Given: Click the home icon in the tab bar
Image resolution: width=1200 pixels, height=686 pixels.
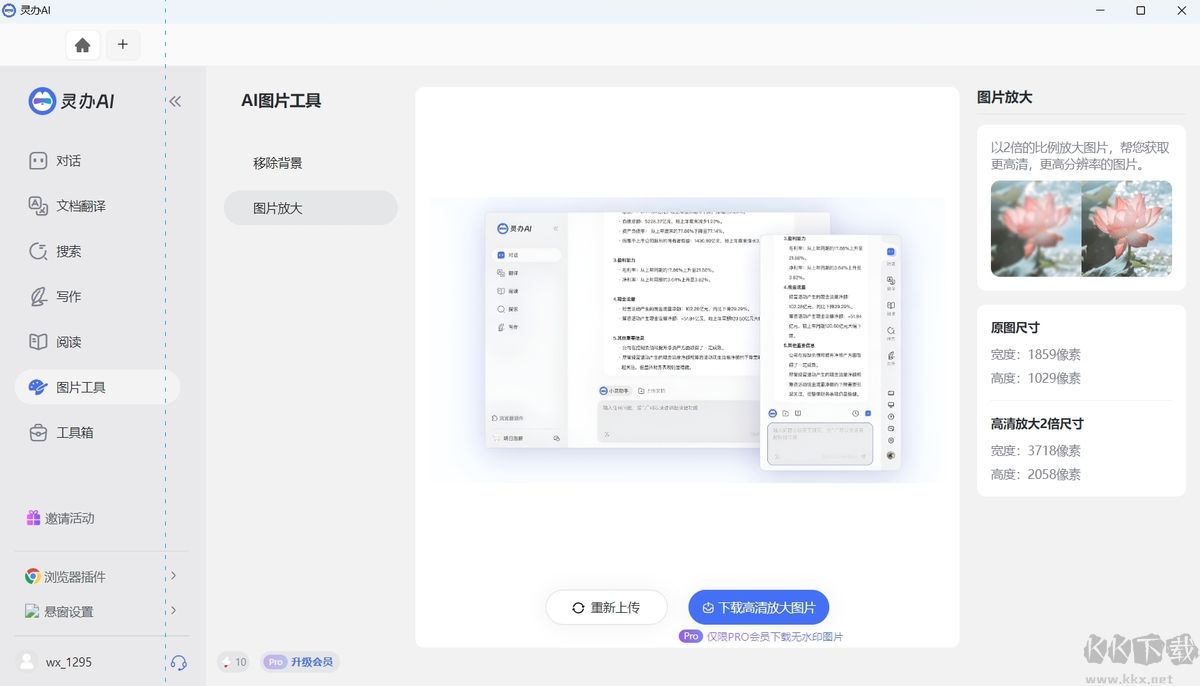Looking at the screenshot, I should click(83, 44).
